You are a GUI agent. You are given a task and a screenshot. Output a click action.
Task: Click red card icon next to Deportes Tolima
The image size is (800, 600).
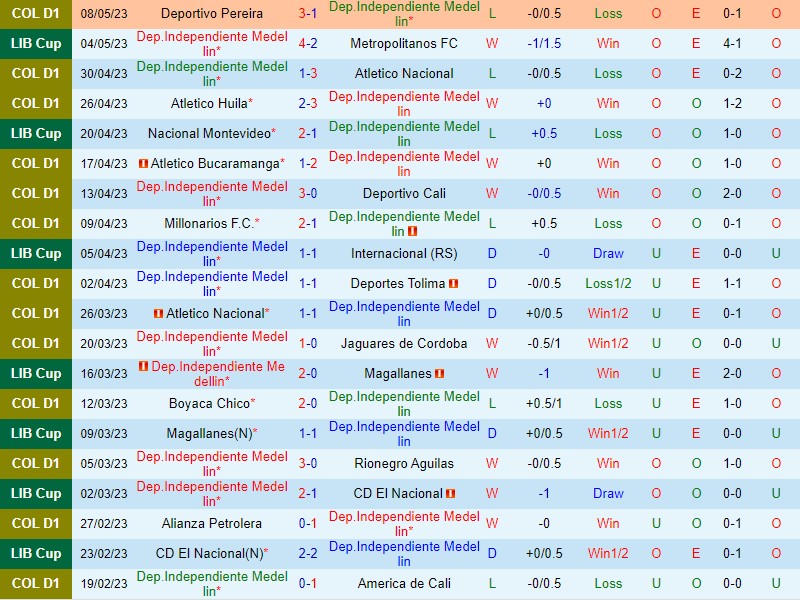[453, 284]
